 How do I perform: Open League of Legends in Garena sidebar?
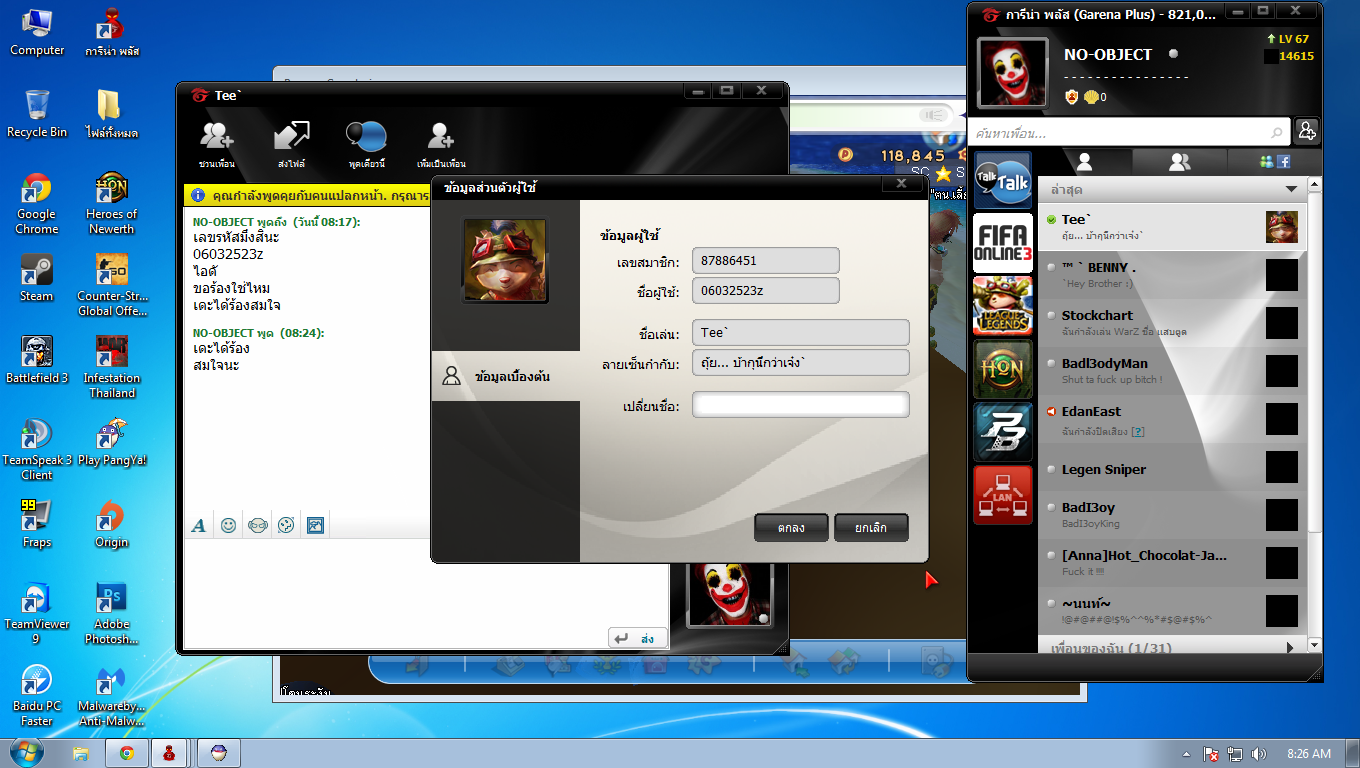(1002, 306)
